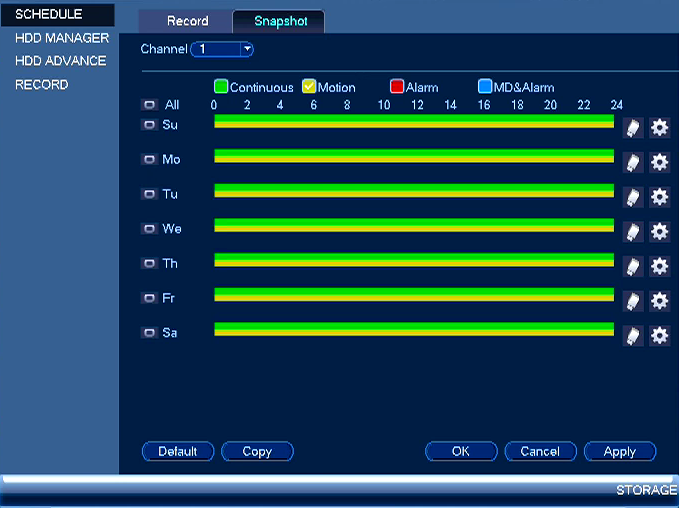Toggle the Th day link checkbox
Screen dimensions: 679x508
(149, 263)
